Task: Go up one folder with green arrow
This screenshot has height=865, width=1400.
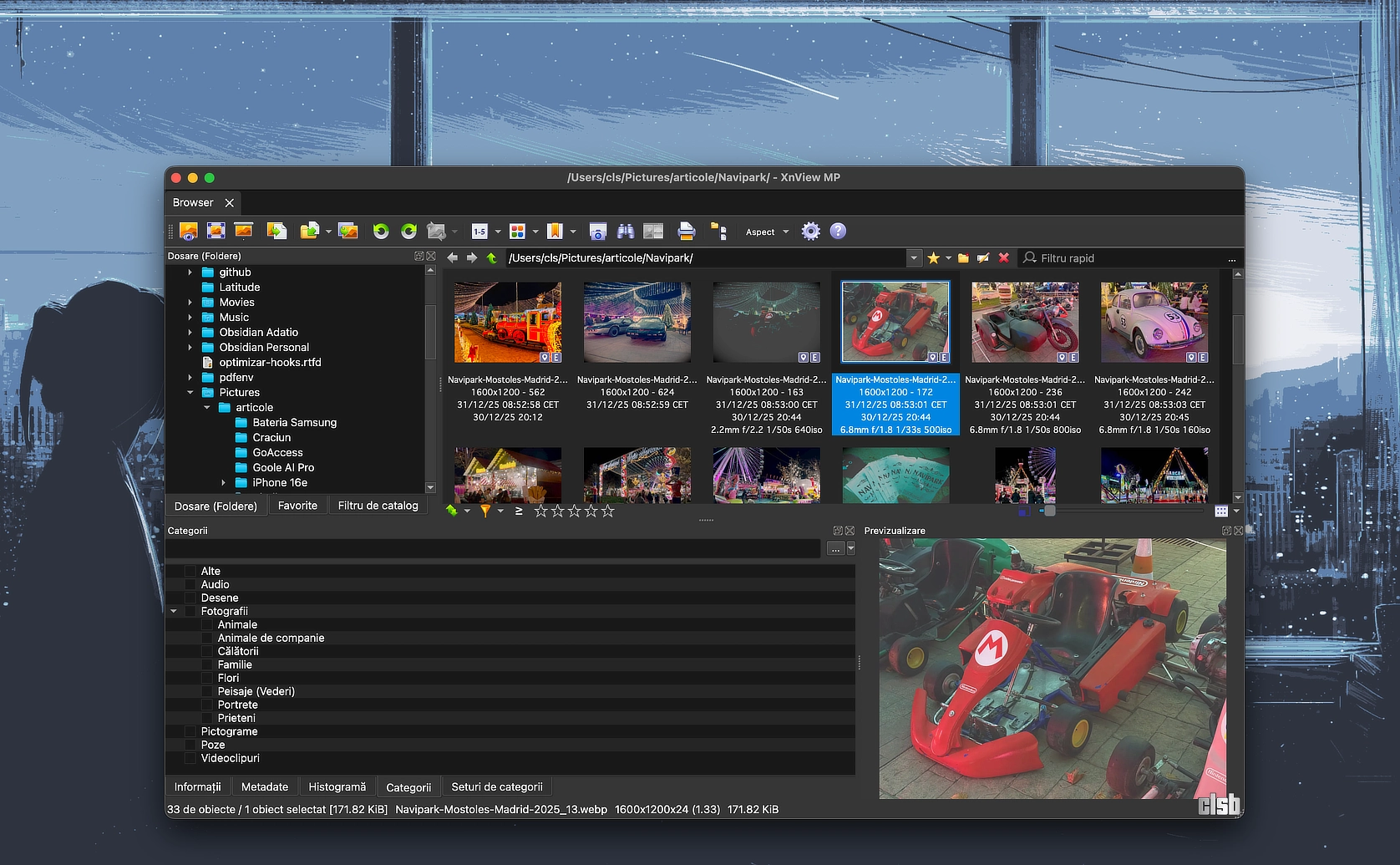Action: 491,258
